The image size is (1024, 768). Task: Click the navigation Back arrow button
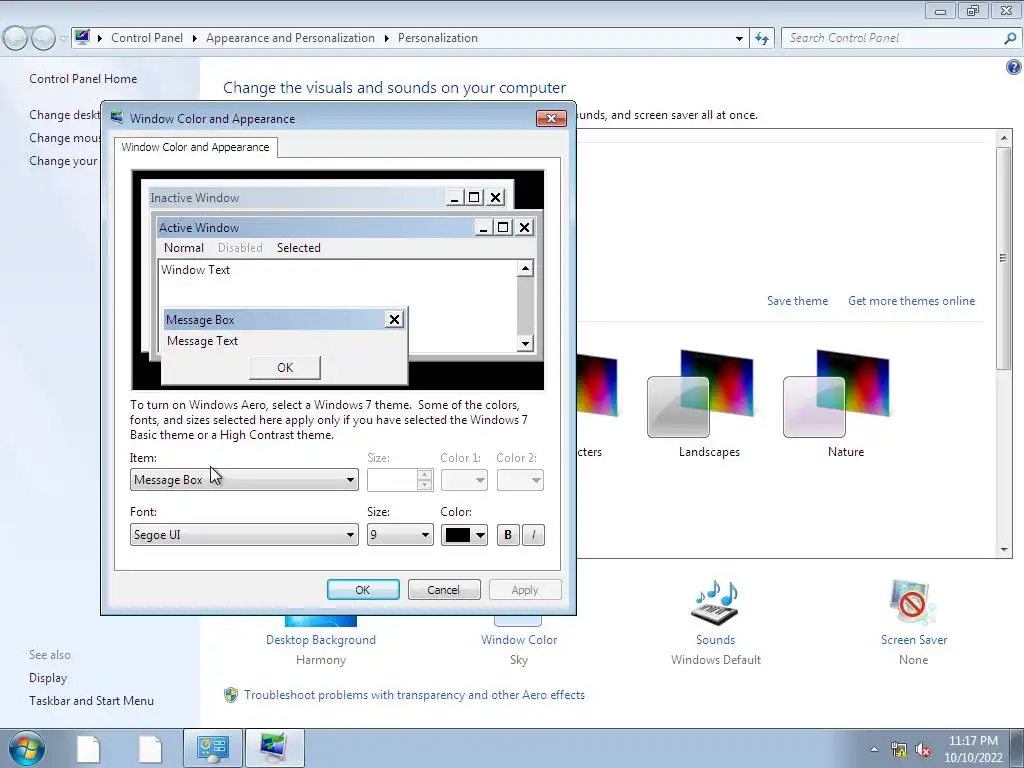[x=15, y=39]
